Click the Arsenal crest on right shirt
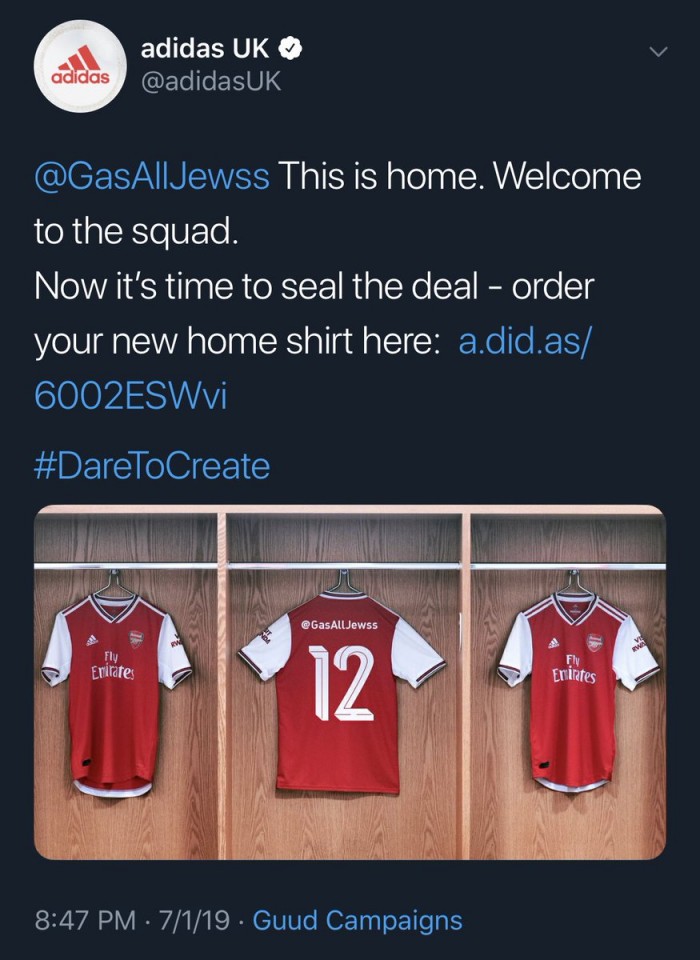This screenshot has height=960, width=700. point(596,642)
